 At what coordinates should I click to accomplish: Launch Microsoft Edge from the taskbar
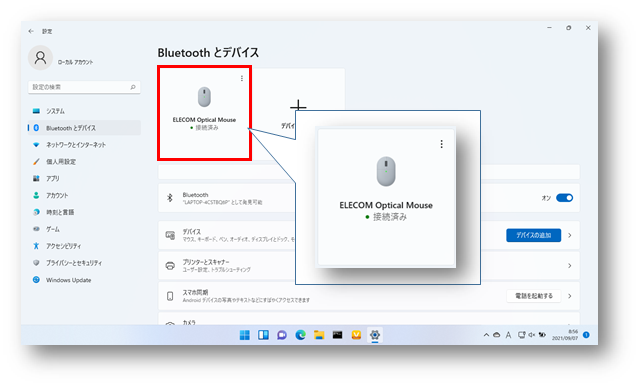pyautogui.click(x=300, y=335)
